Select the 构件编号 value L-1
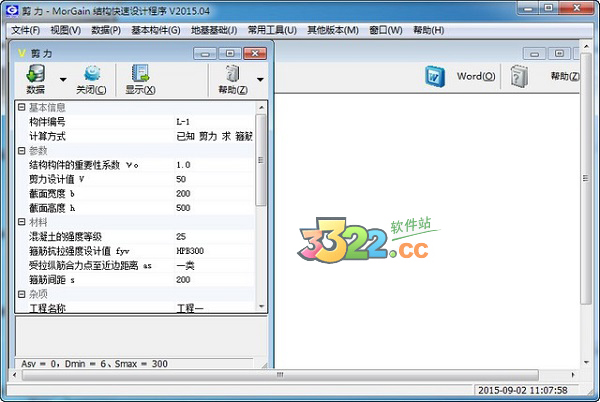600x402 pixels. [x=214, y=122]
